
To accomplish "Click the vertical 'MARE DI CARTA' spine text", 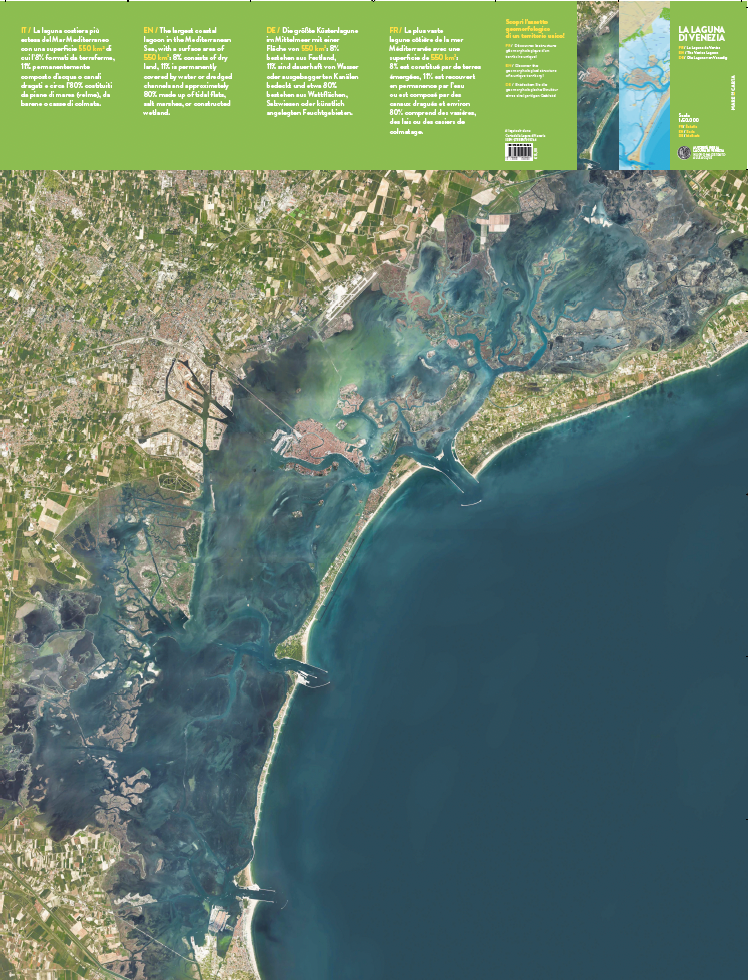I will tap(733, 94).
